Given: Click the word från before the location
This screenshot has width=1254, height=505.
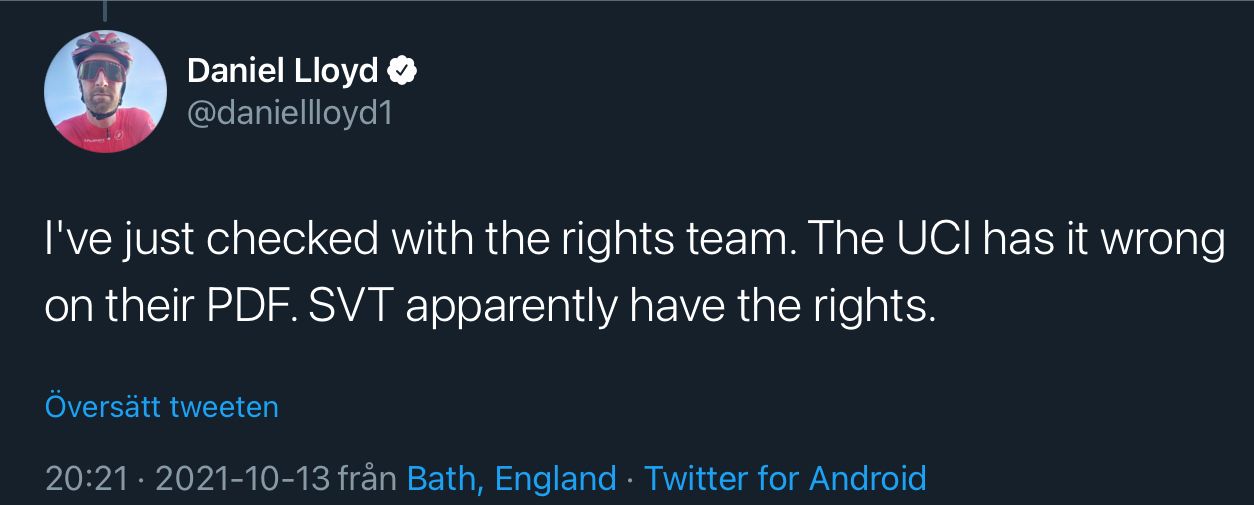Looking at the screenshot, I should [x=367, y=478].
